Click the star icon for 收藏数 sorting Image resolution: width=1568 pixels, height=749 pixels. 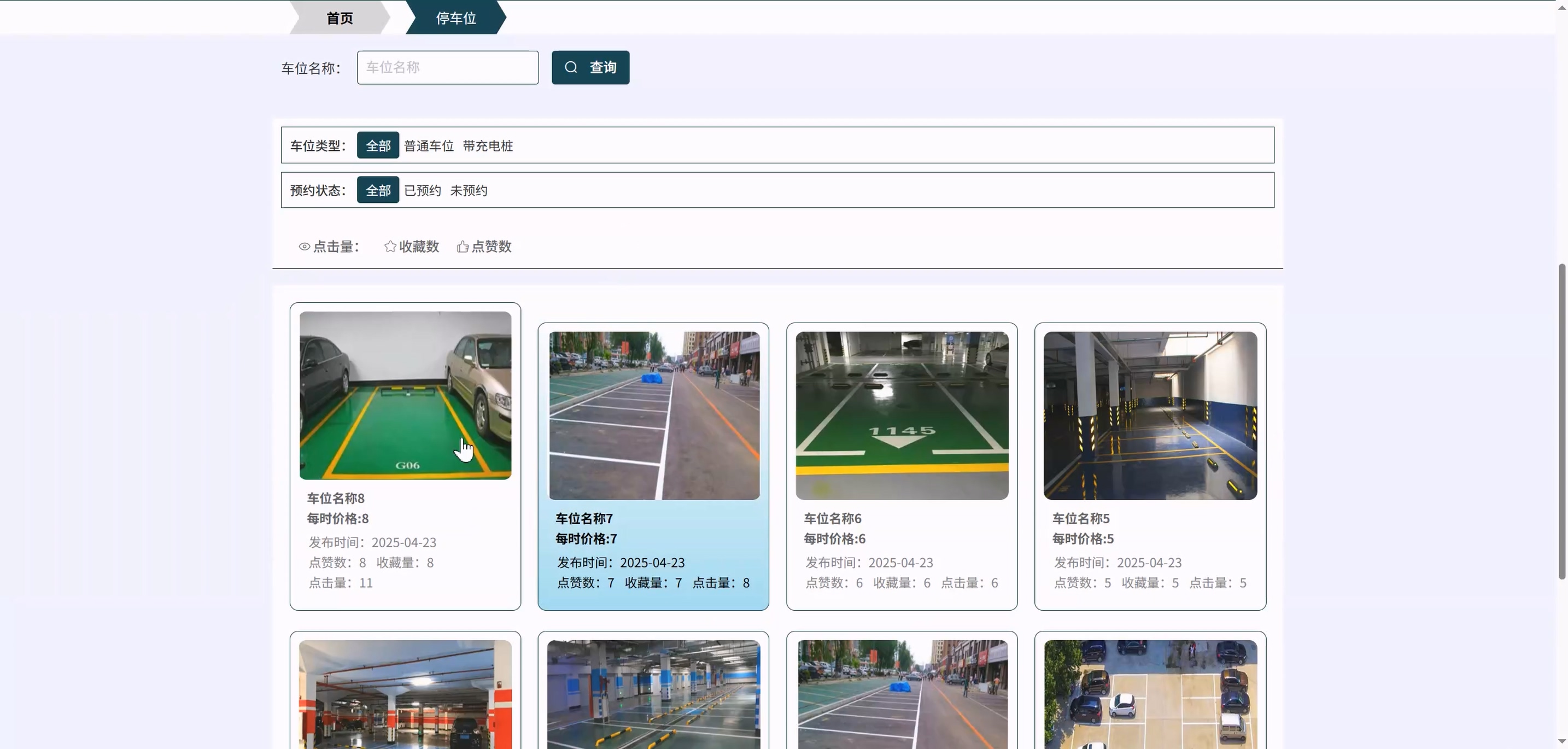point(390,247)
